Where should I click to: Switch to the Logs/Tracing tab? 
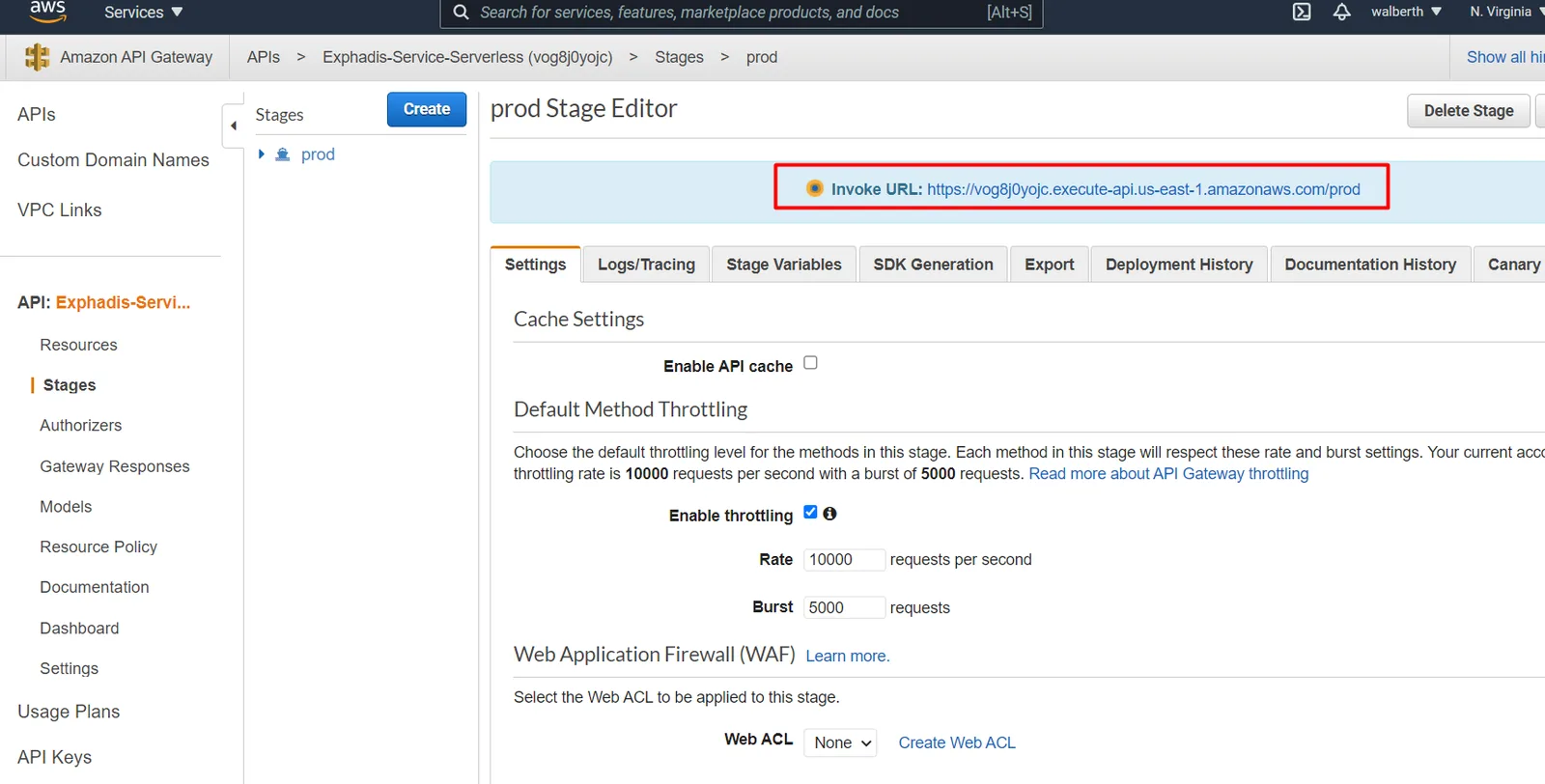click(x=646, y=265)
